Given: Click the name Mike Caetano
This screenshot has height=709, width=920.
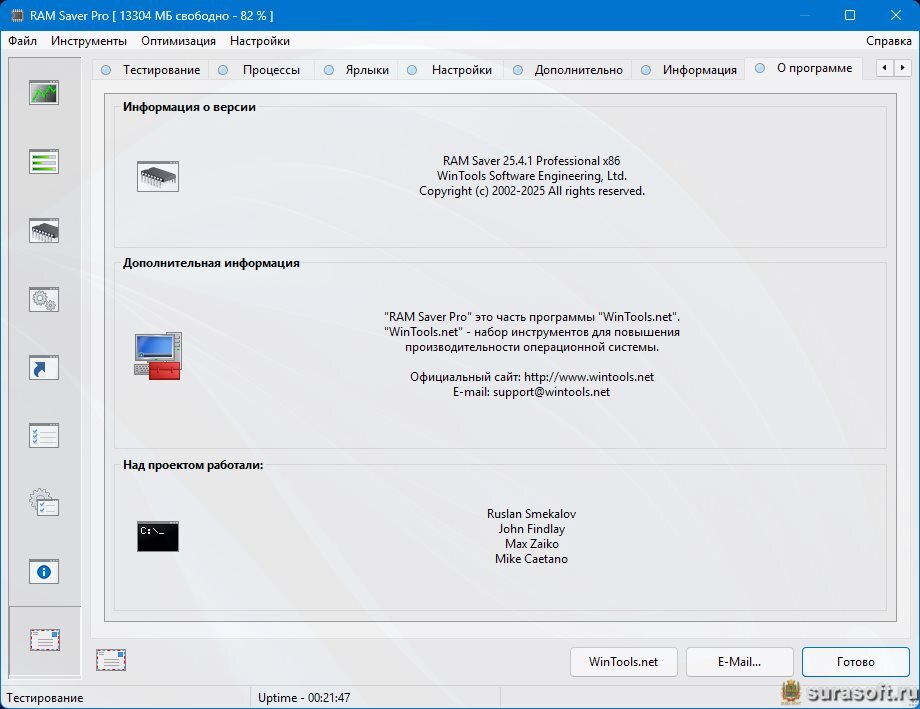Looking at the screenshot, I should tap(531, 559).
